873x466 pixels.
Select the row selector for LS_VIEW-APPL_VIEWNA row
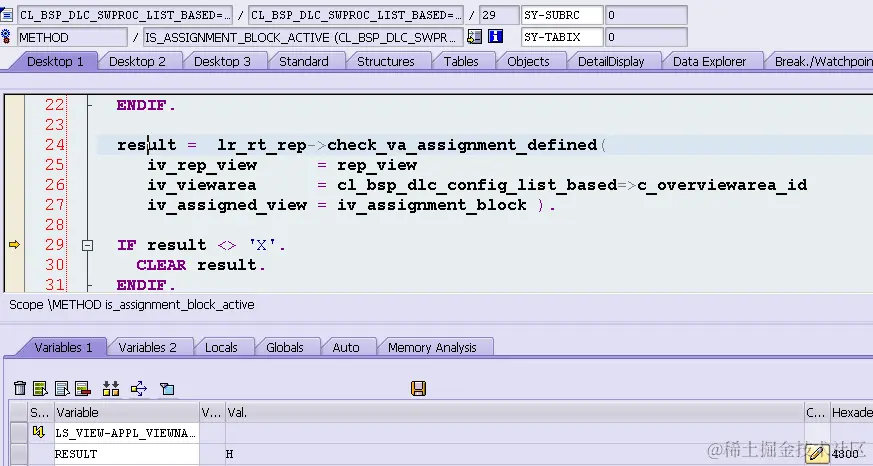tap(18, 433)
